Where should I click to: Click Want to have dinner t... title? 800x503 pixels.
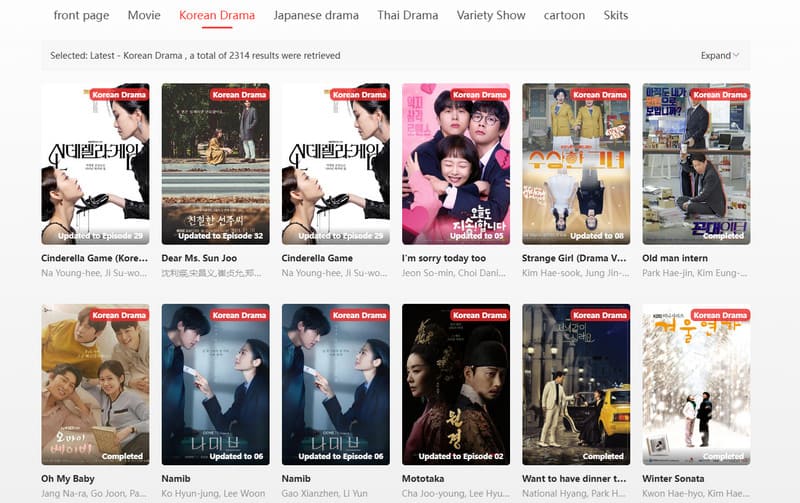(x=574, y=479)
